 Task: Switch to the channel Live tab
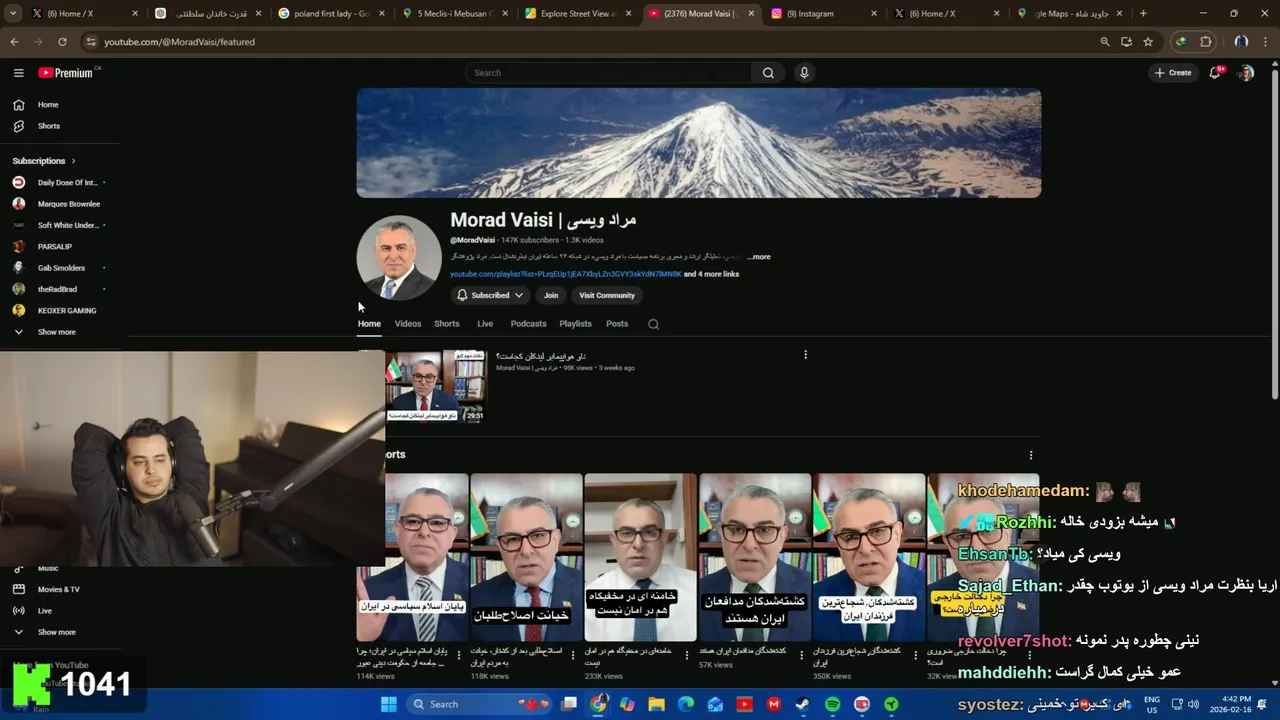485,324
